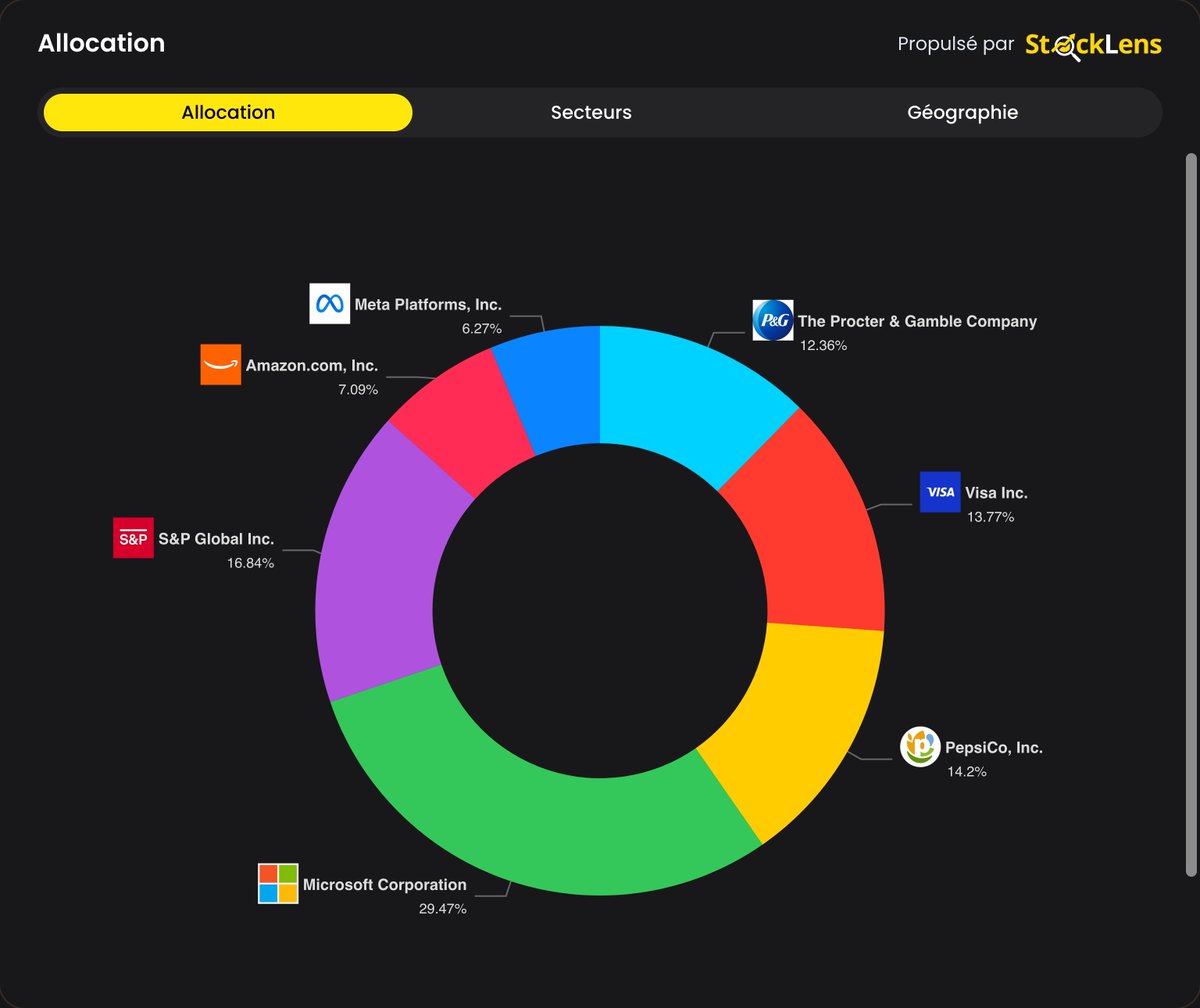Click the Visa logo icon
Screen dimensions: 1200x1008
pos(940,491)
